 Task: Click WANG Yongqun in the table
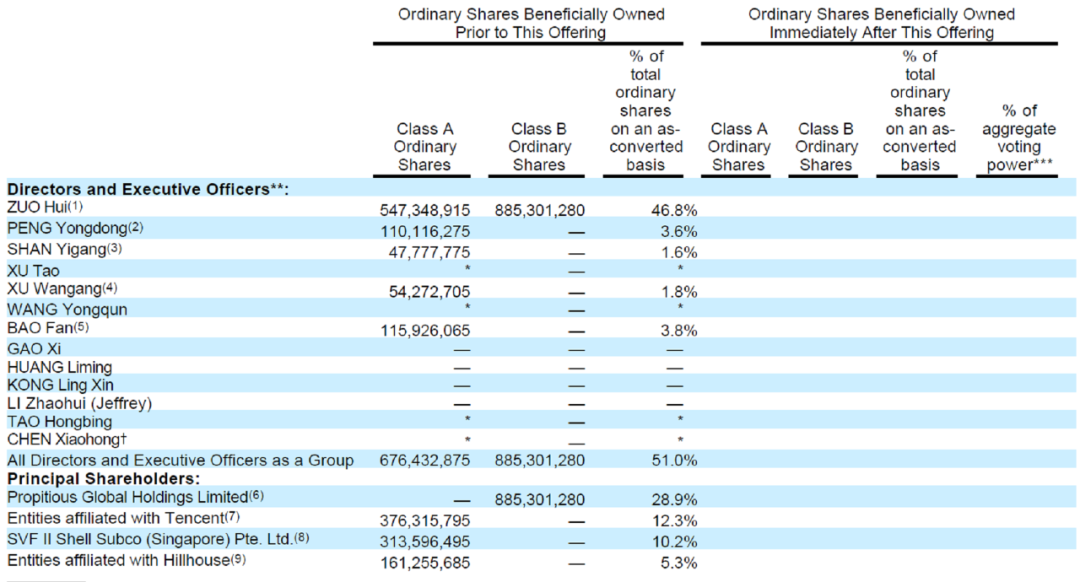[67, 309]
